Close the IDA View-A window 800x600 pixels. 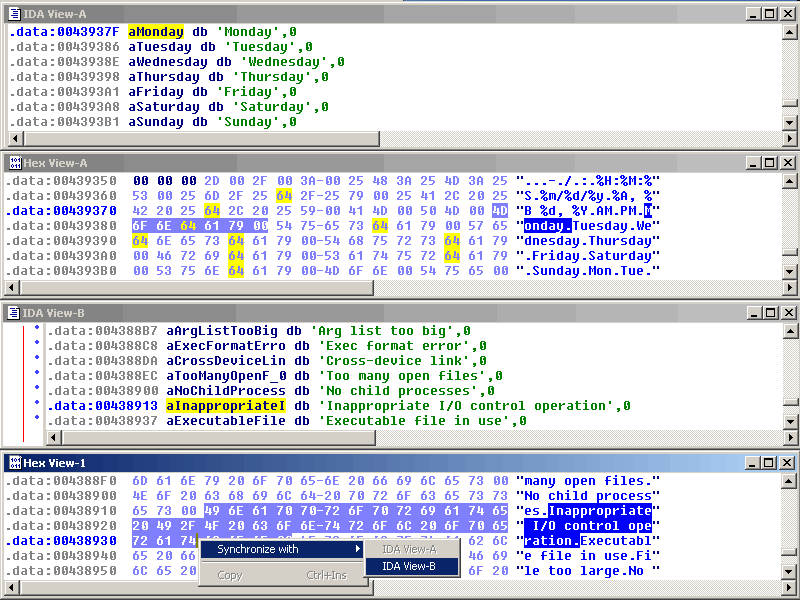(787, 14)
